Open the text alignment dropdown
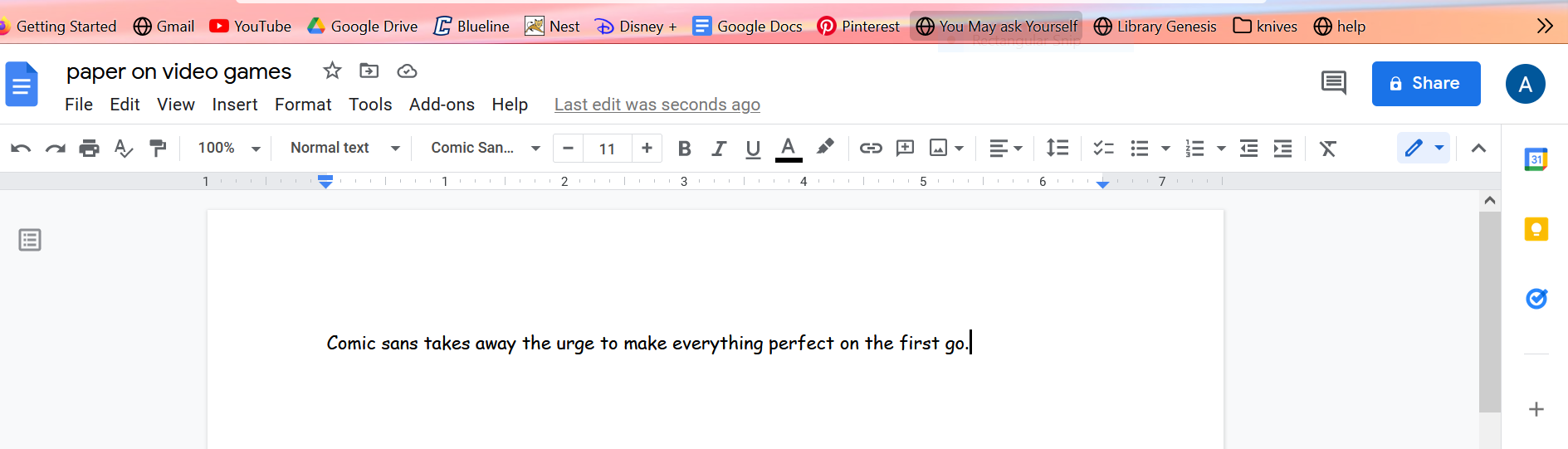 pos(1005,149)
